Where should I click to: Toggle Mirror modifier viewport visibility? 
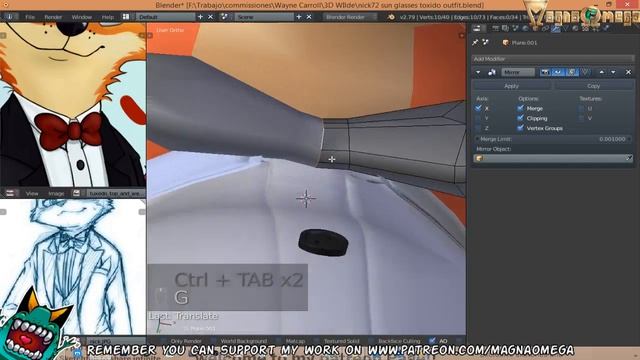click(558, 72)
